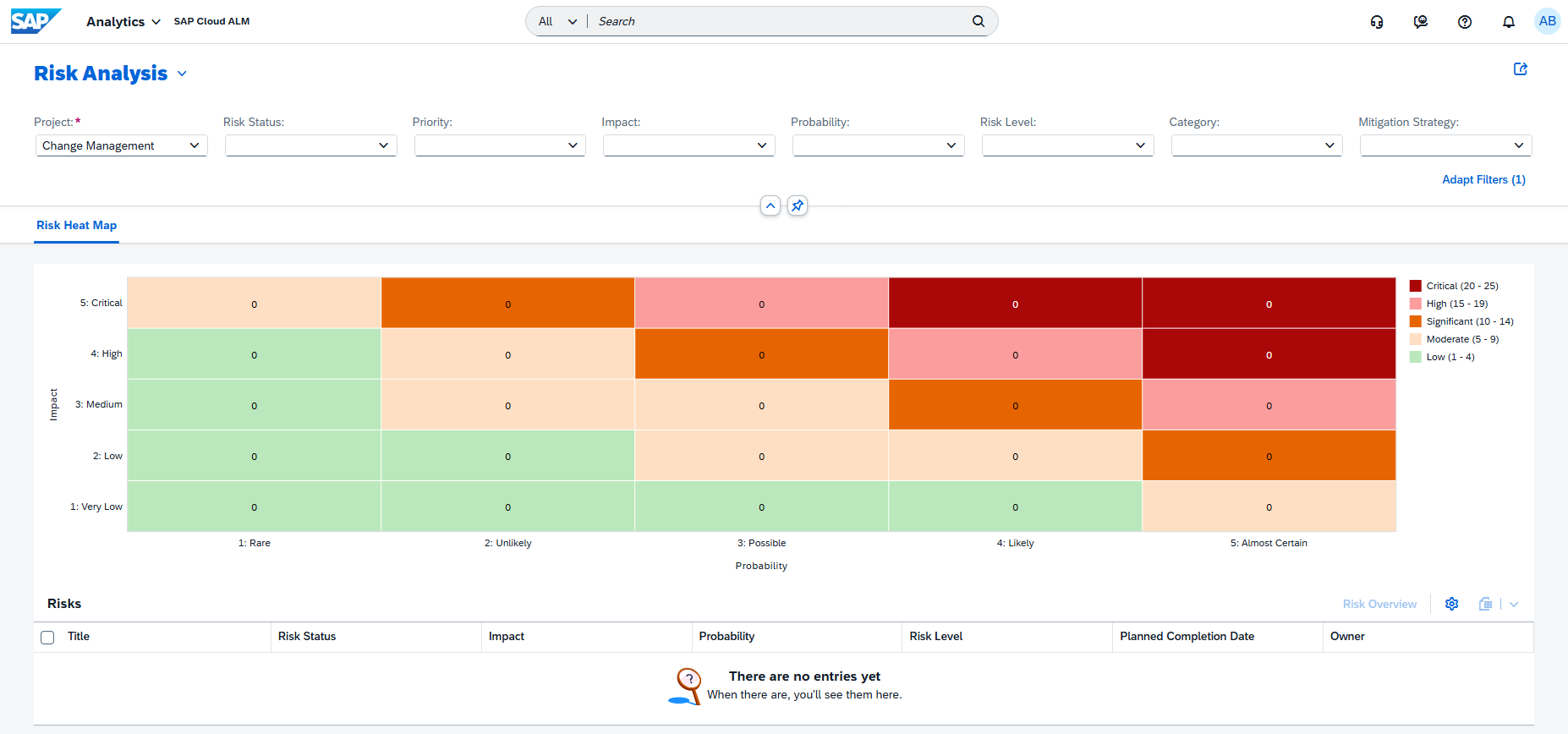Click the share icon for Risk Analysis

(x=1521, y=69)
